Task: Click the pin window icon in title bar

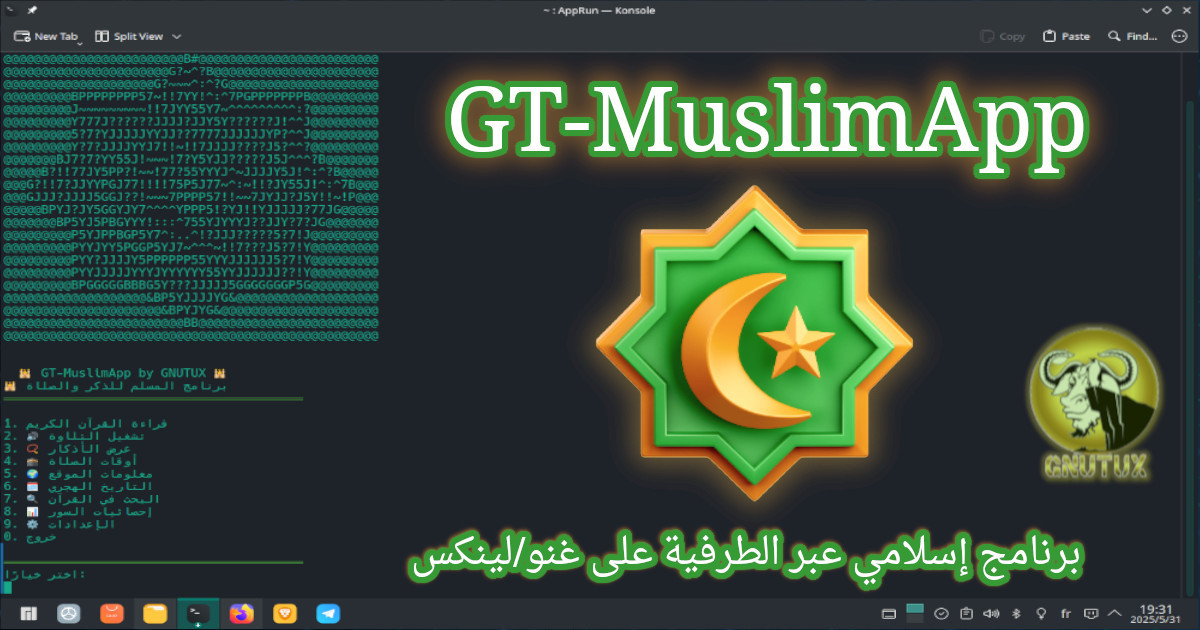Action: (32, 10)
